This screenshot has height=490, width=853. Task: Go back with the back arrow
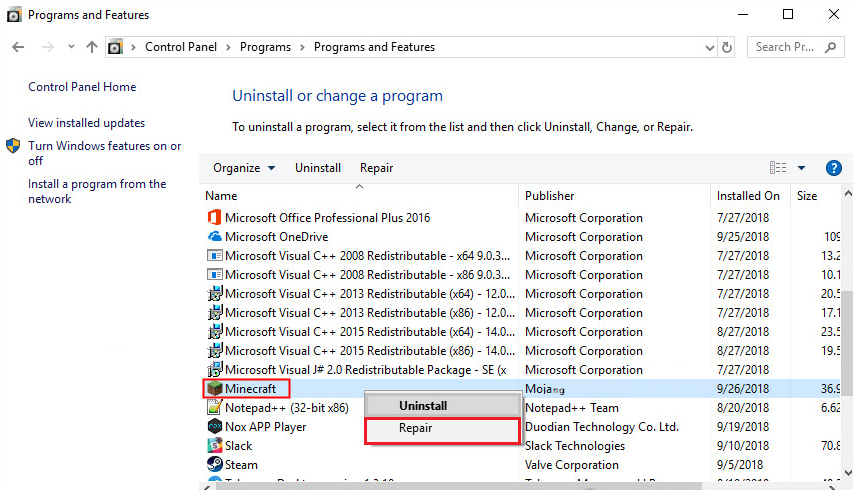18,47
